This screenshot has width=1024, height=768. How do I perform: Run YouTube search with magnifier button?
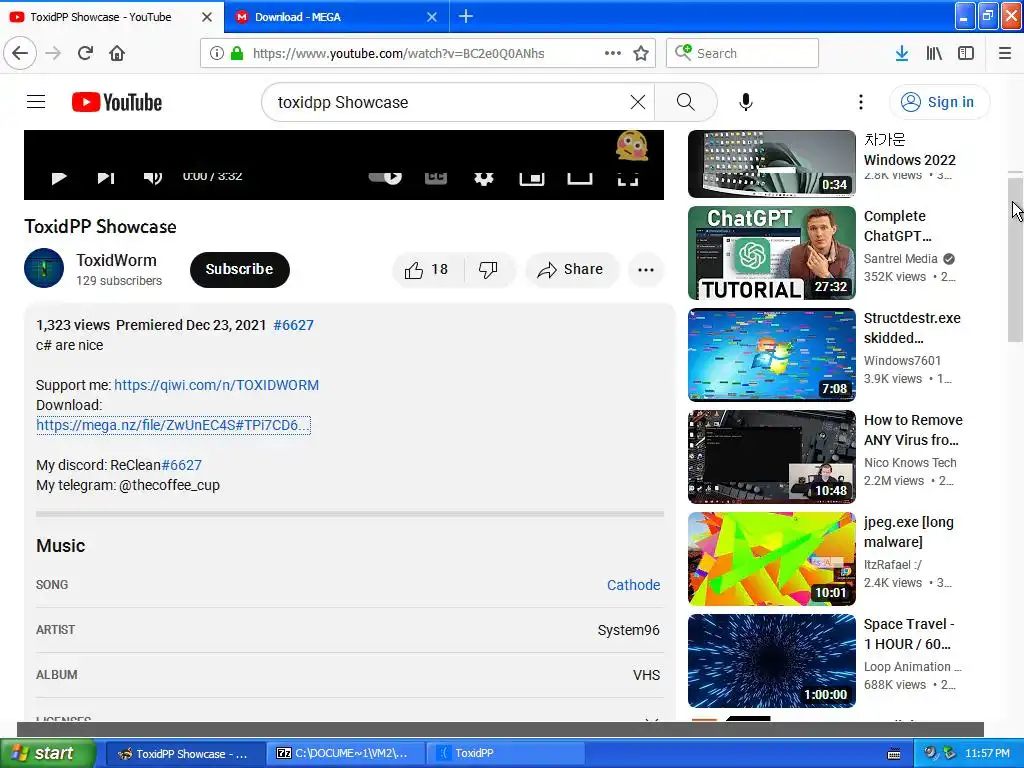[x=686, y=102]
